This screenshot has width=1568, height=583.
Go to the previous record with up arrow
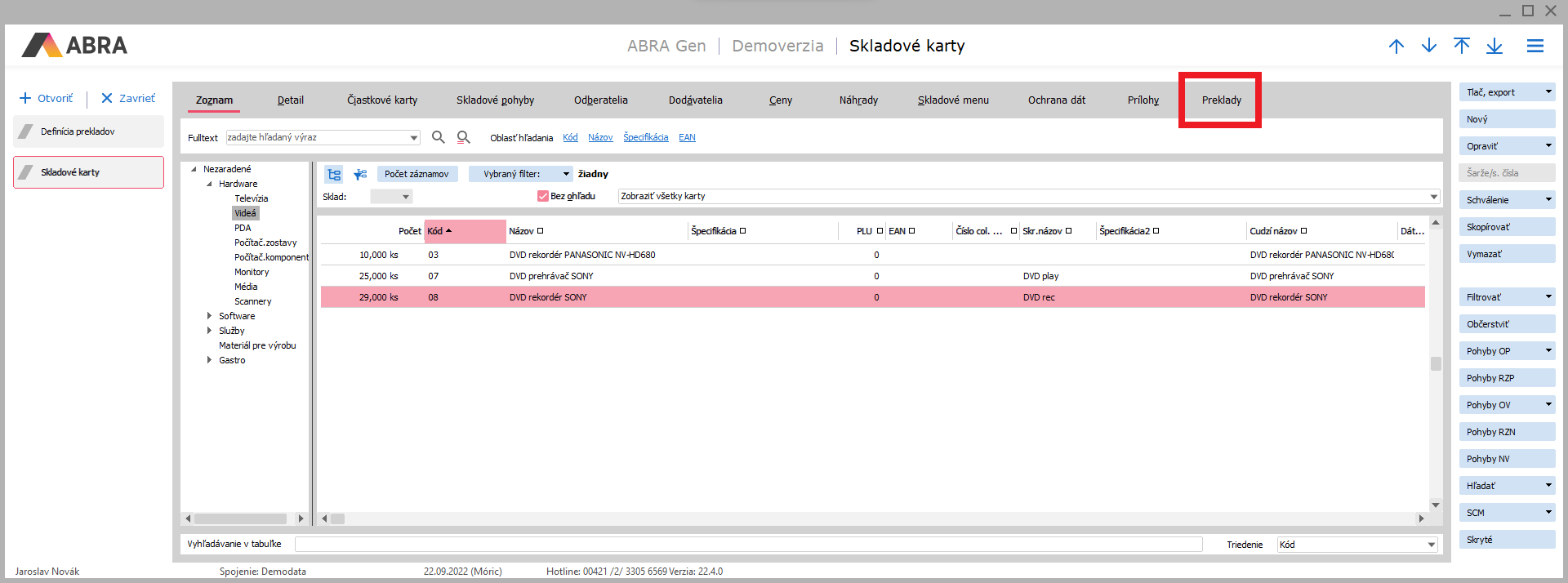click(1396, 47)
